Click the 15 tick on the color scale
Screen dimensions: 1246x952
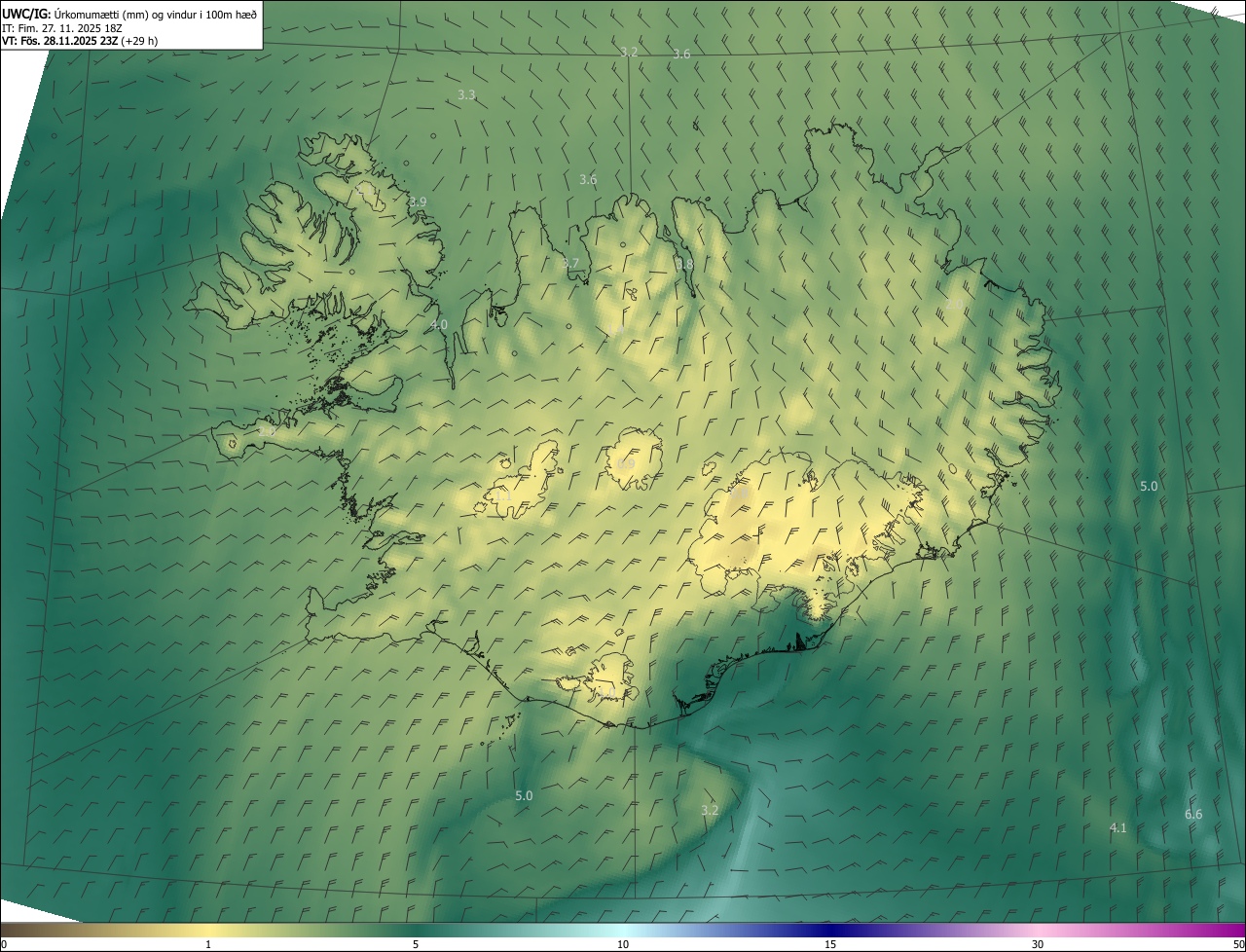pos(830,944)
